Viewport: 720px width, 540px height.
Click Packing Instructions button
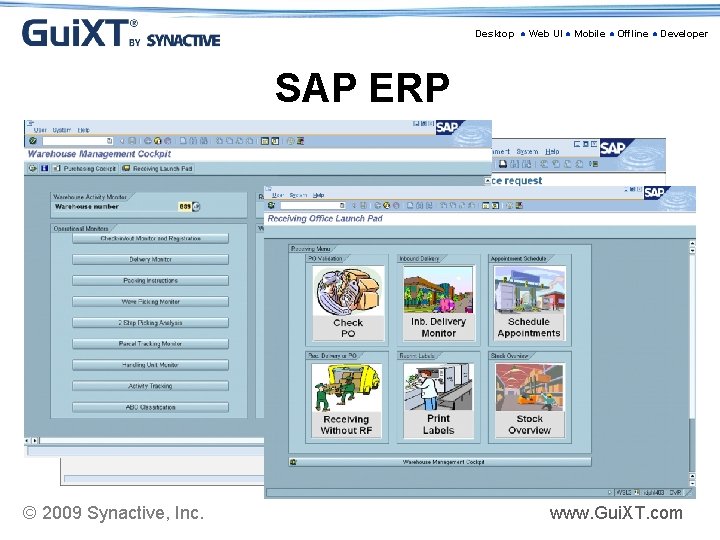click(151, 281)
